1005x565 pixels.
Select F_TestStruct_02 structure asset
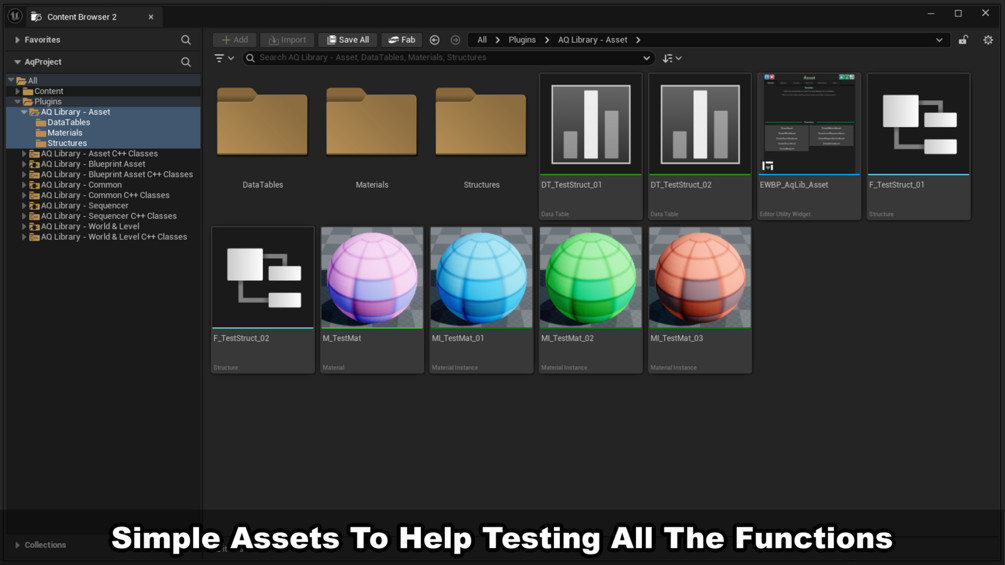click(263, 300)
